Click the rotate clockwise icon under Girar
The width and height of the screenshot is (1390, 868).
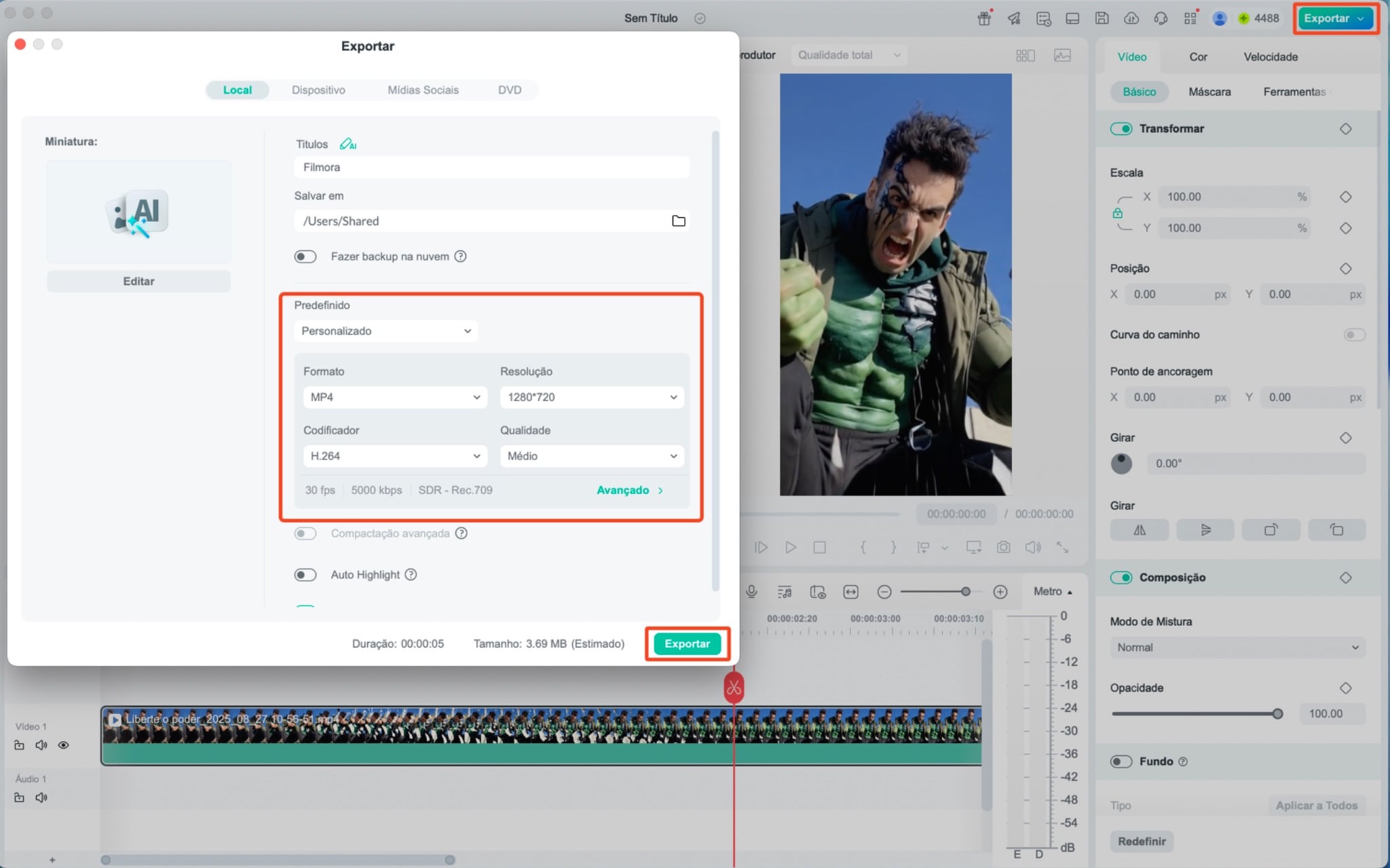1271,530
